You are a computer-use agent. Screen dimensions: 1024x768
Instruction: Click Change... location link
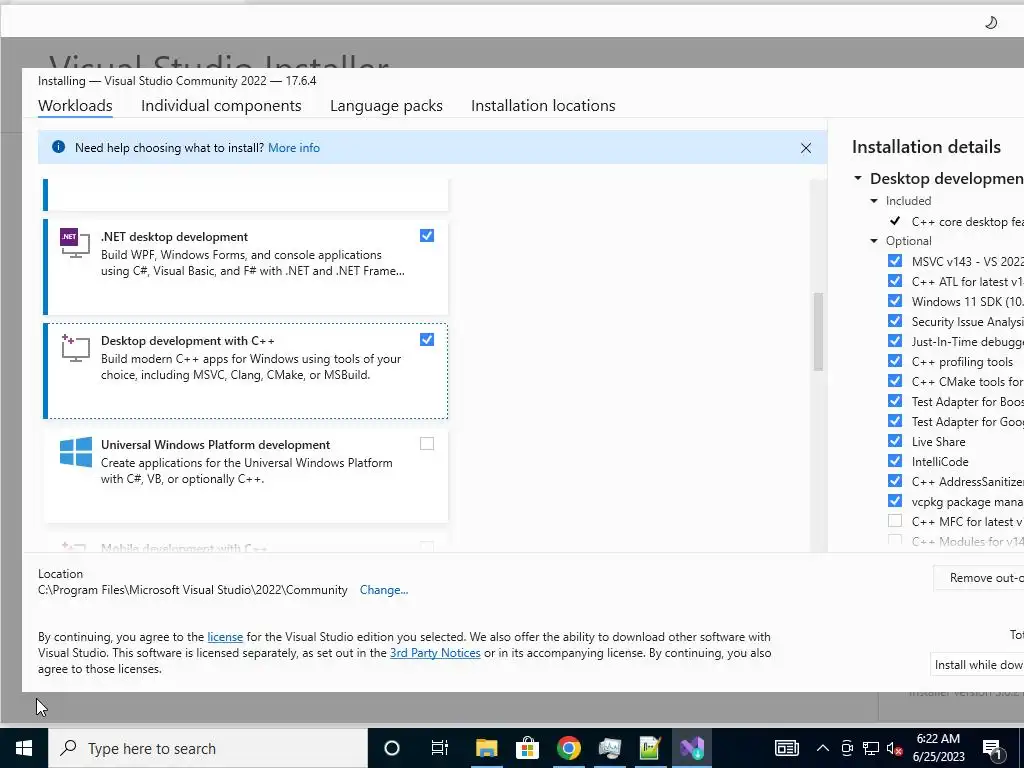[x=384, y=590]
